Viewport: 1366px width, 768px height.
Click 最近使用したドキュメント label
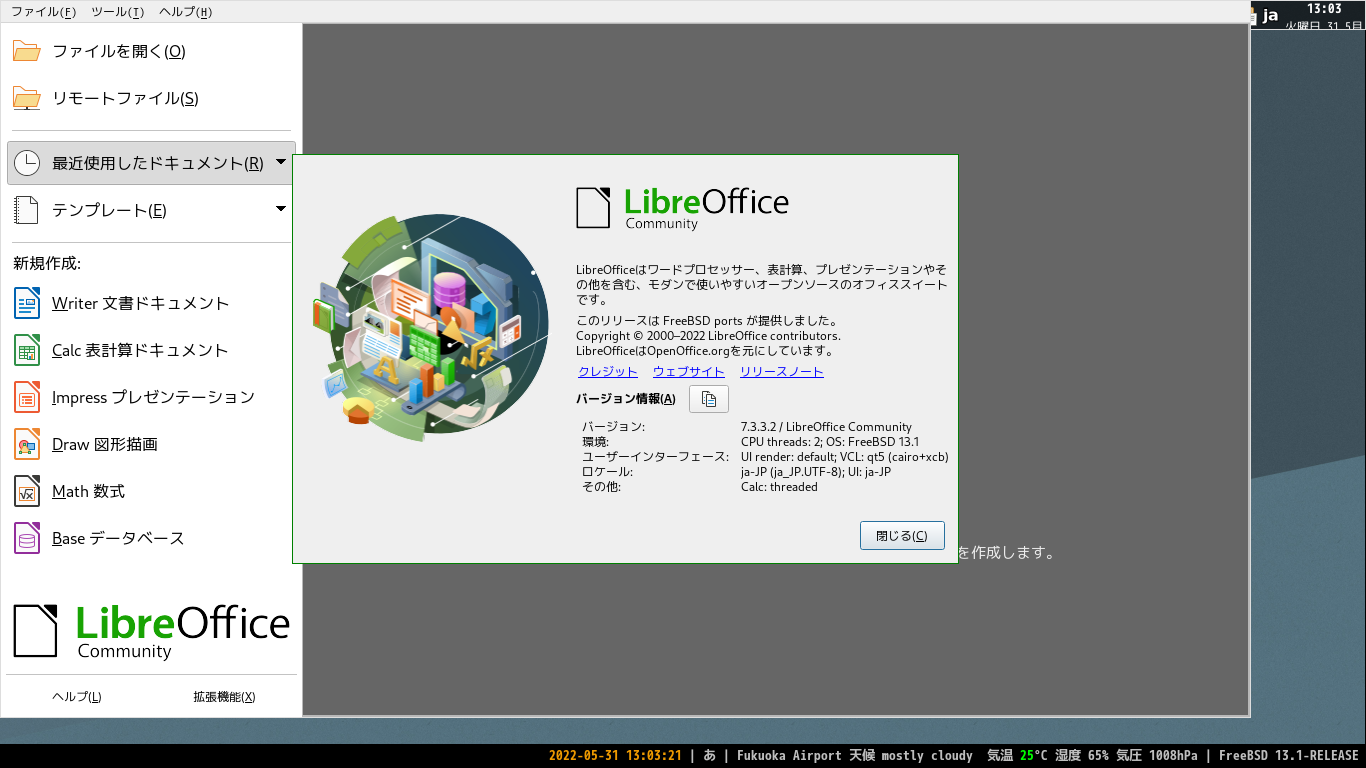click(158, 163)
